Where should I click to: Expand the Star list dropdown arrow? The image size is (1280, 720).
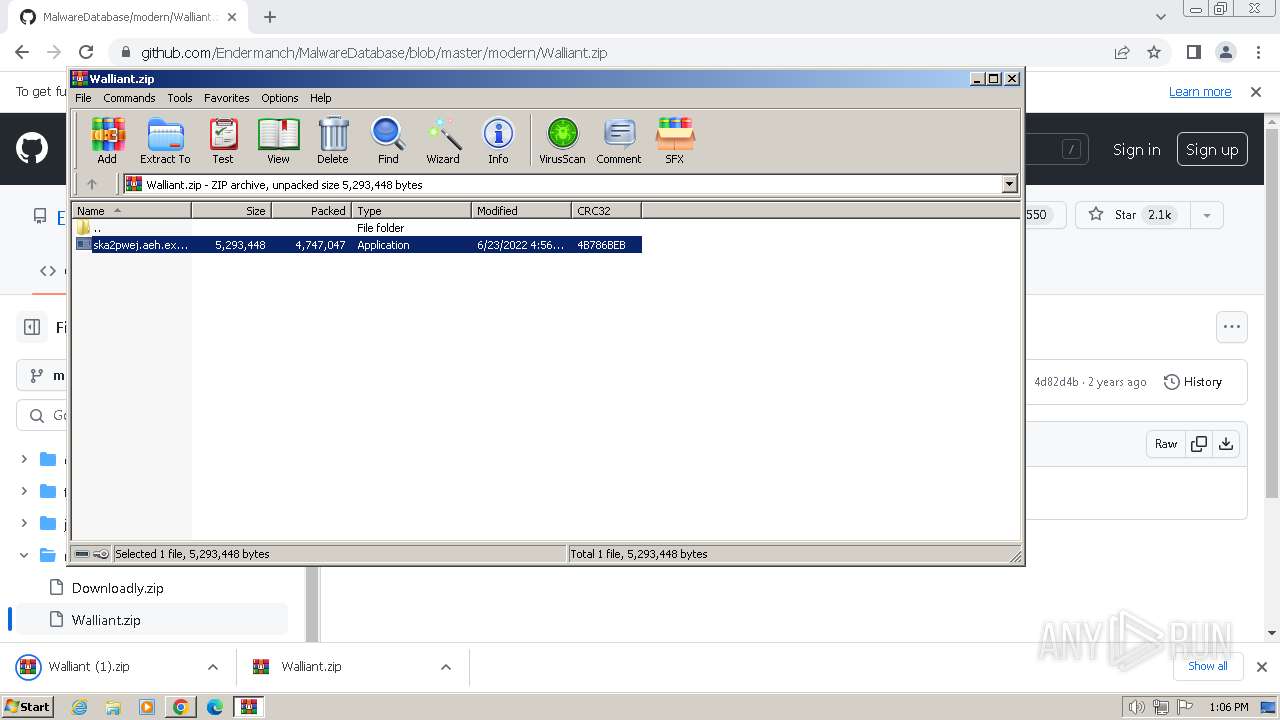pyautogui.click(x=1207, y=215)
